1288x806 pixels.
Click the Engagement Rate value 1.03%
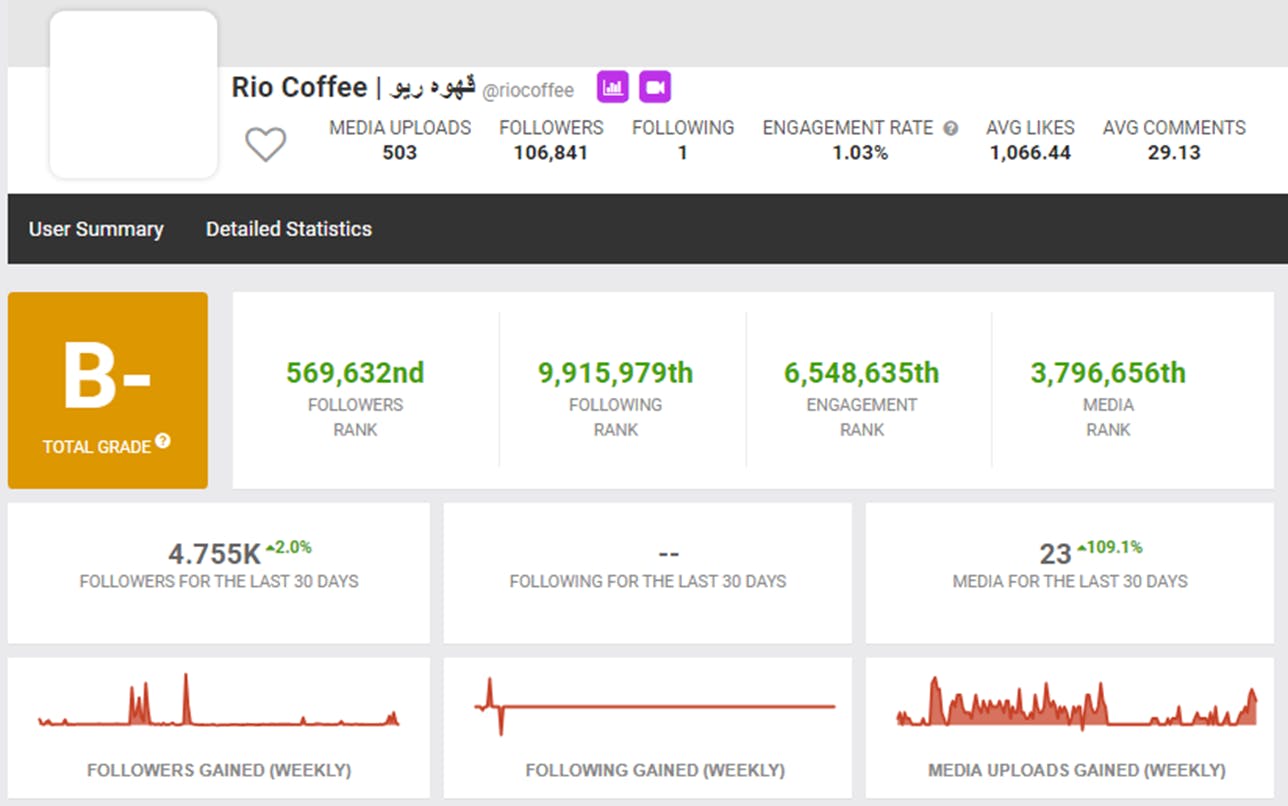[860, 153]
